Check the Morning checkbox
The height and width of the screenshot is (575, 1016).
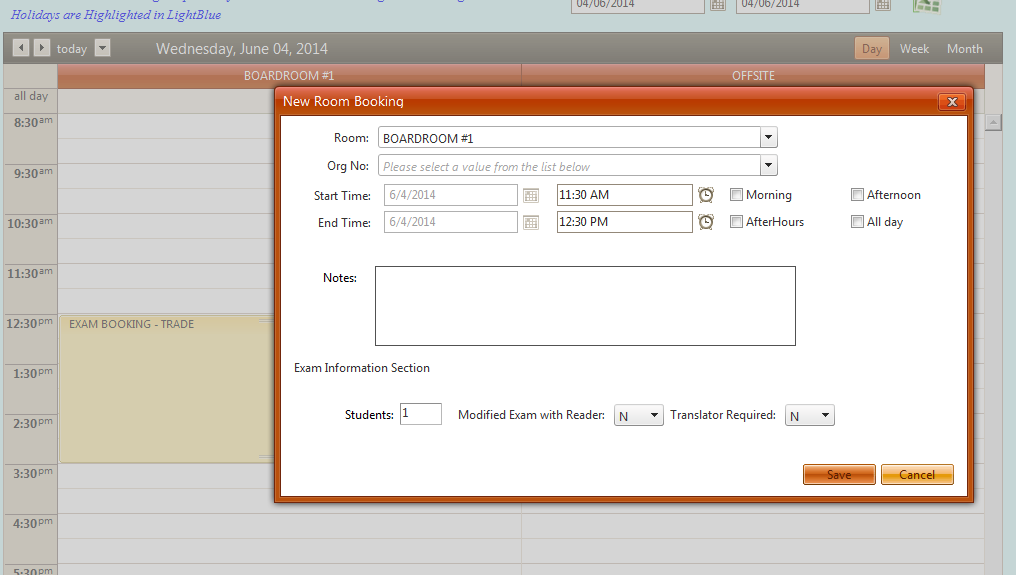pyautogui.click(x=736, y=194)
